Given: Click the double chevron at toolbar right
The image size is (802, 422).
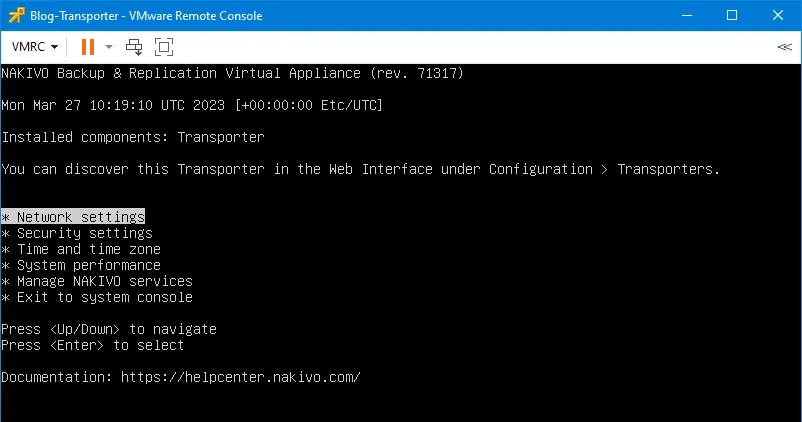Looking at the screenshot, I should pyautogui.click(x=784, y=47).
